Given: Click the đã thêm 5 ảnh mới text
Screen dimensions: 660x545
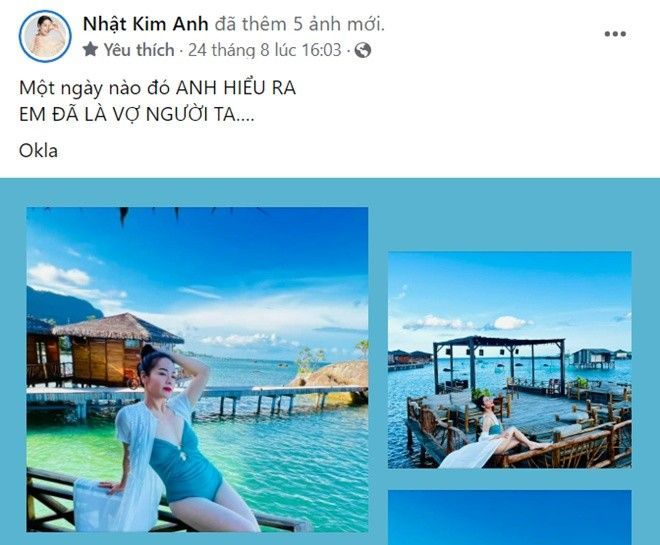Looking at the screenshot, I should click(300, 24).
